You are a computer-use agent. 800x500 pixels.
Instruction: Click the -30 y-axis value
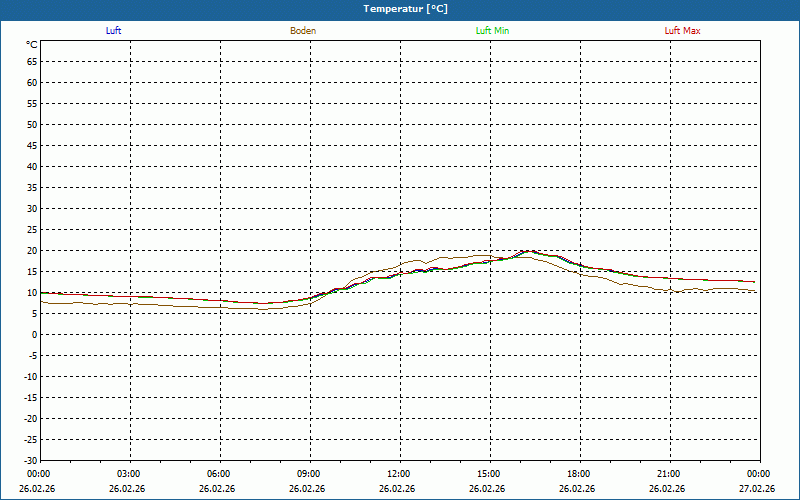31,460
